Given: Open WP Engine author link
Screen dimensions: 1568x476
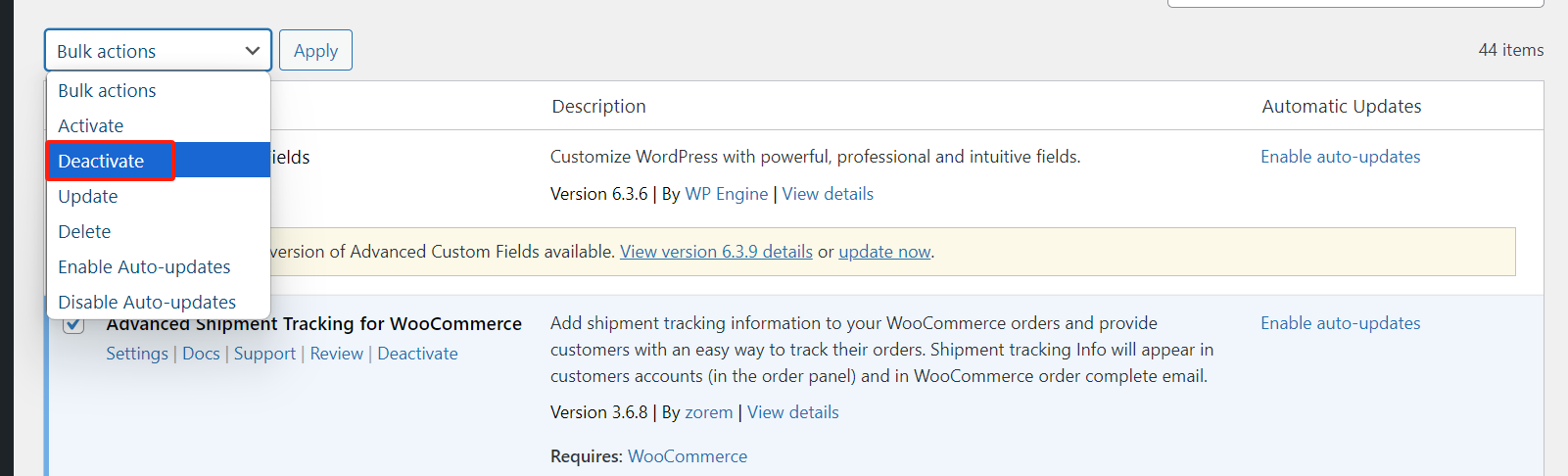Looking at the screenshot, I should (x=726, y=194).
